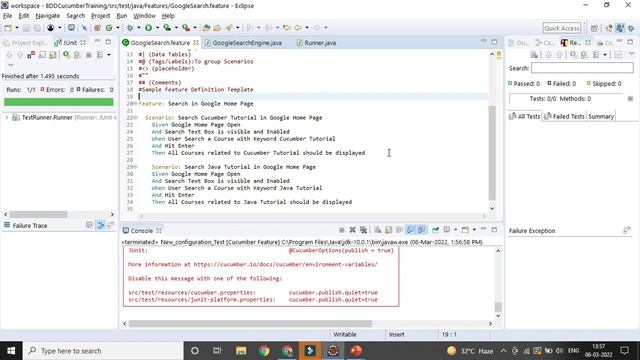Click the Pin Console icon
The image size is (640, 360).
[436, 230]
